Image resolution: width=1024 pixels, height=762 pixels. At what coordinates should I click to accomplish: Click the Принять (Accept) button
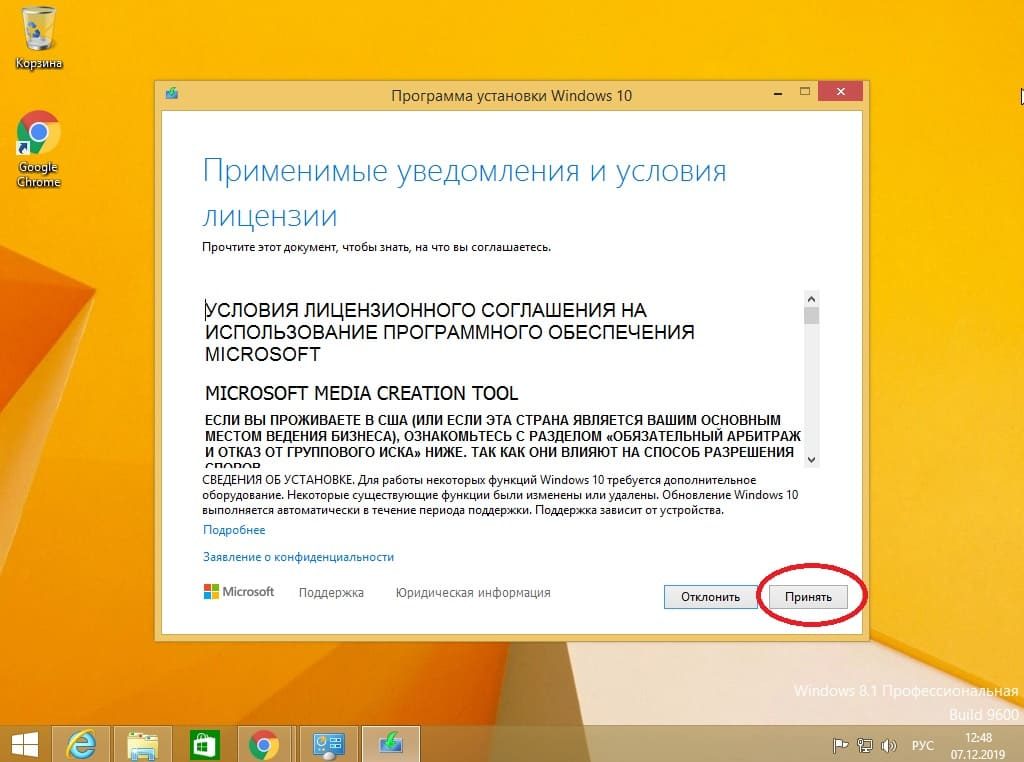click(x=808, y=596)
